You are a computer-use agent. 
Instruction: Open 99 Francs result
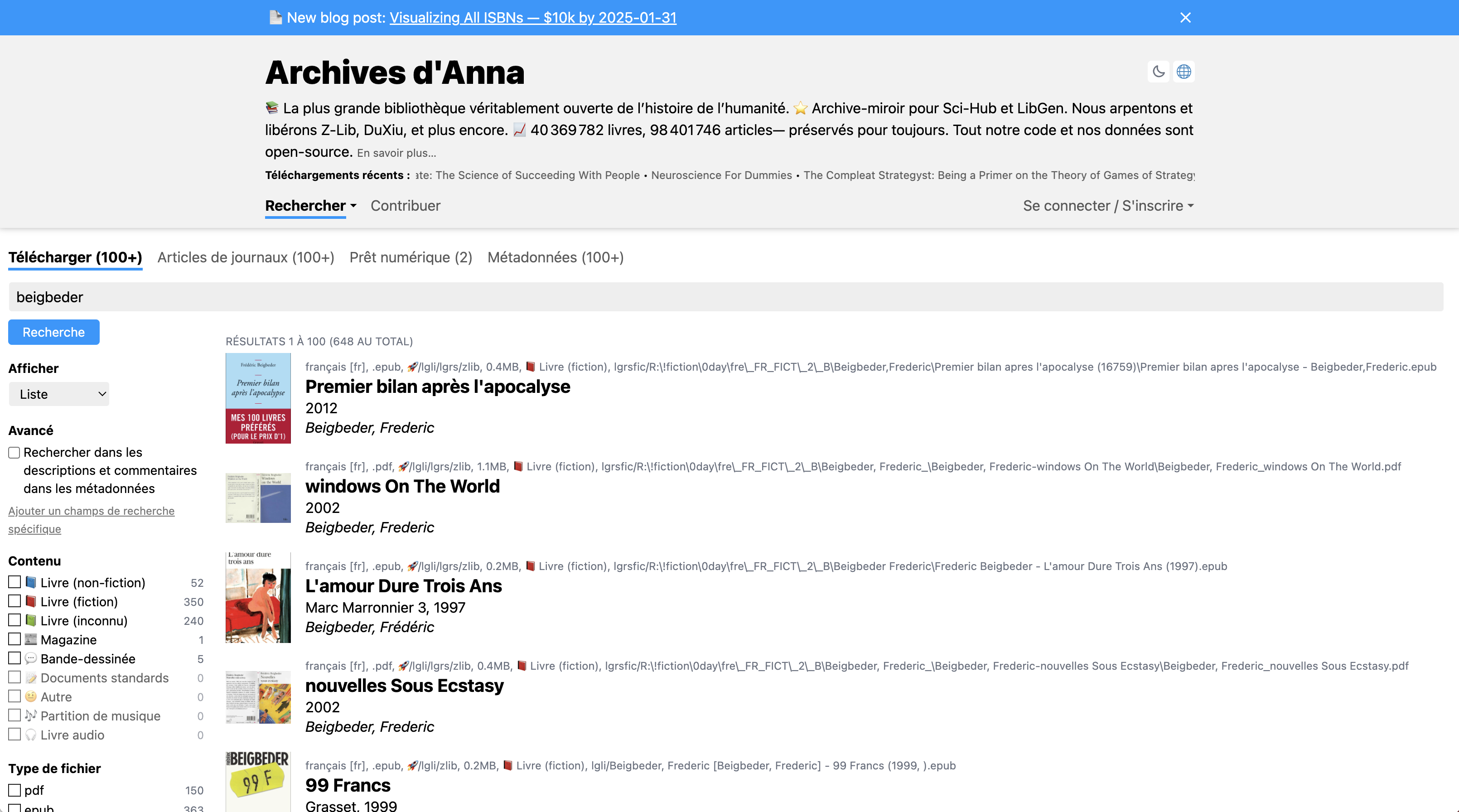(x=348, y=785)
